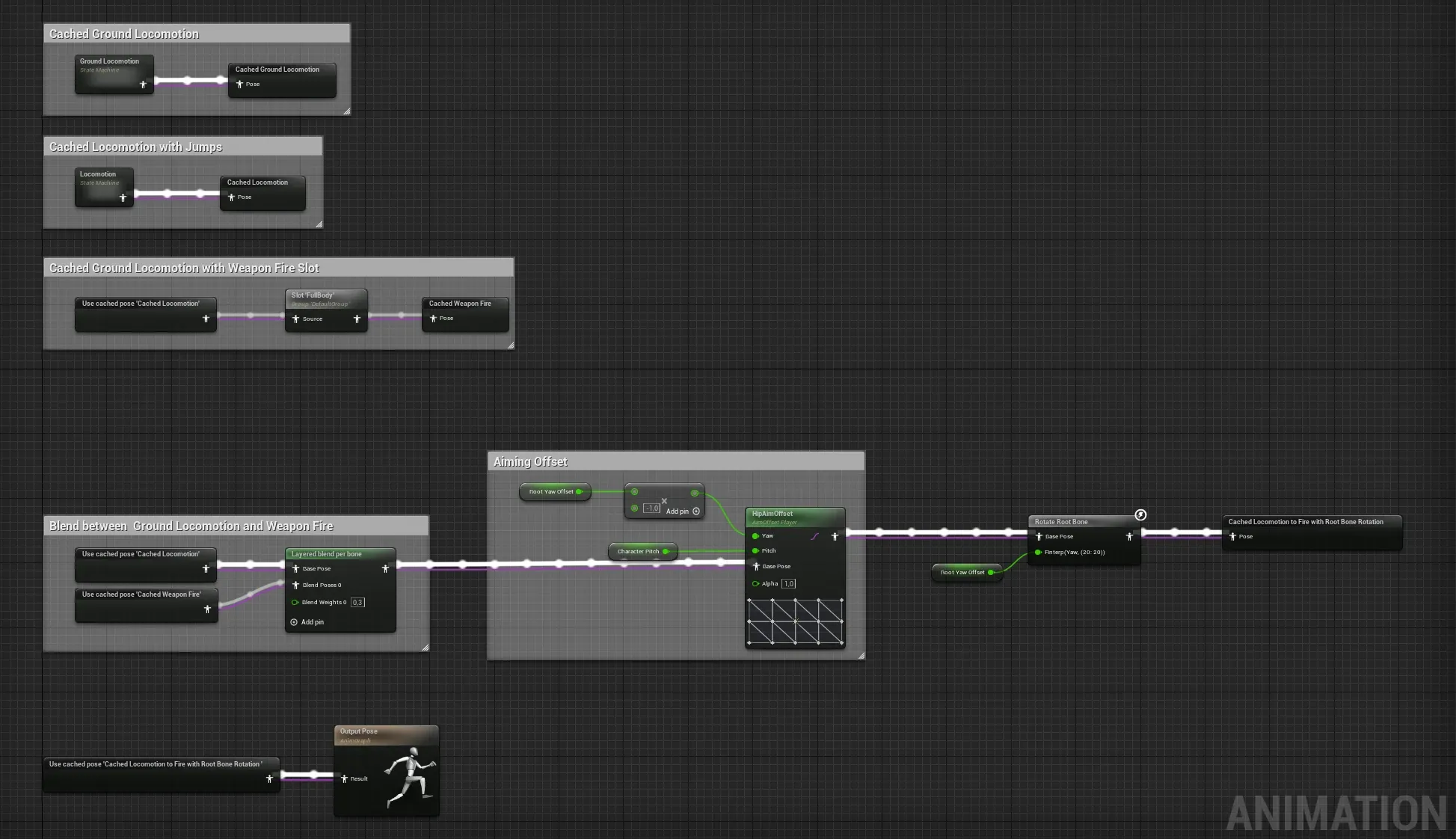Image resolution: width=1456 pixels, height=839 pixels.
Task: Click output pin of the multiply node
Action: (695, 493)
